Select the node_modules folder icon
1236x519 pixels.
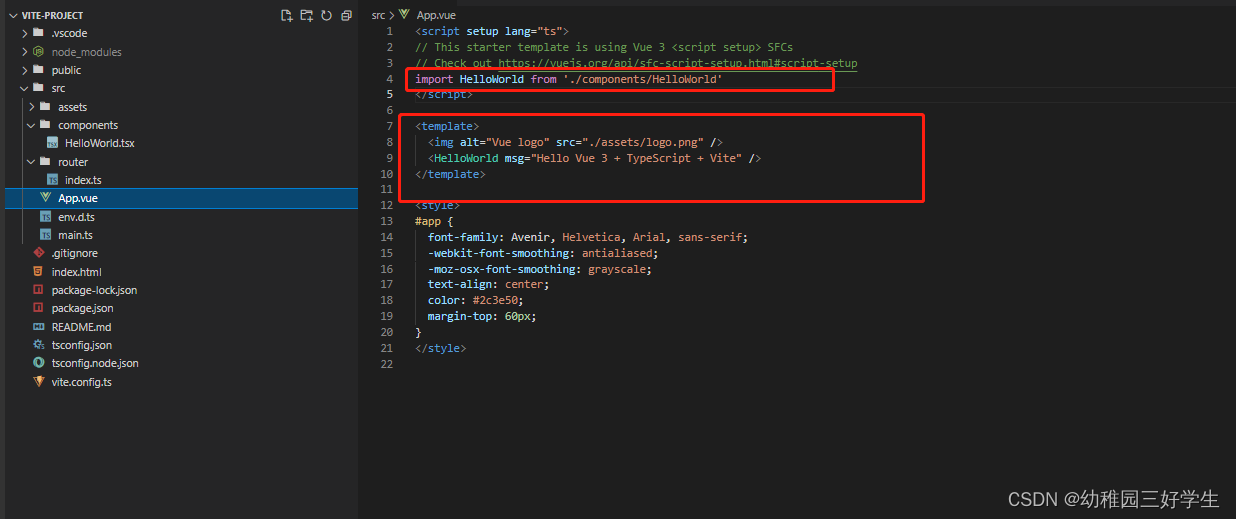(x=39, y=51)
